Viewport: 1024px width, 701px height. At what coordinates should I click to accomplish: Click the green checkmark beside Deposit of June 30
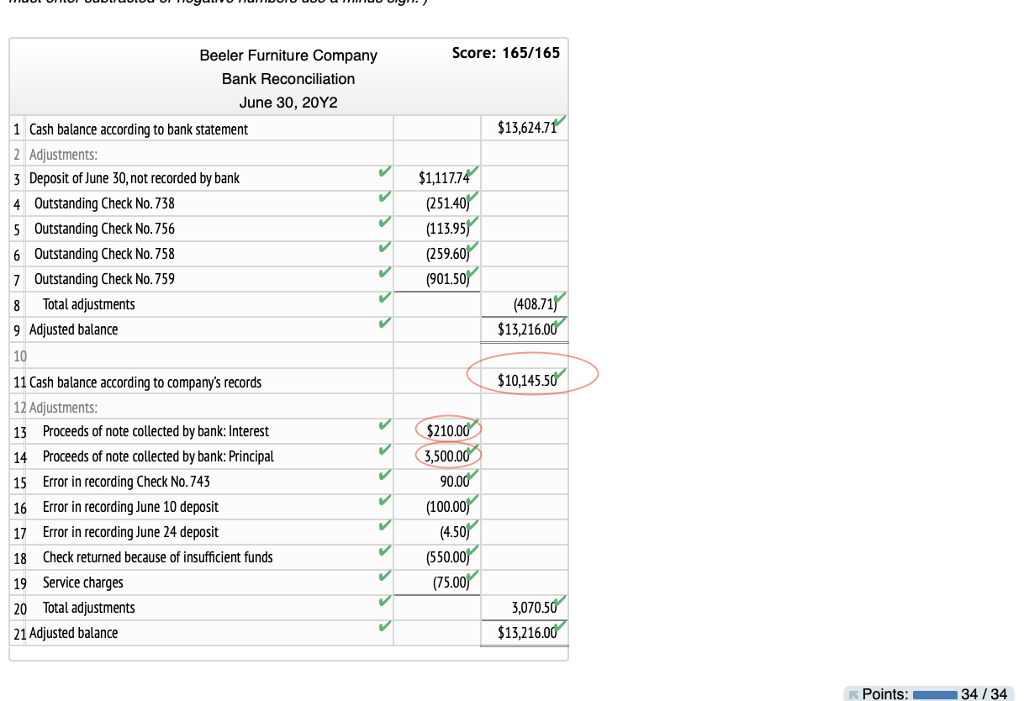point(385,172)
